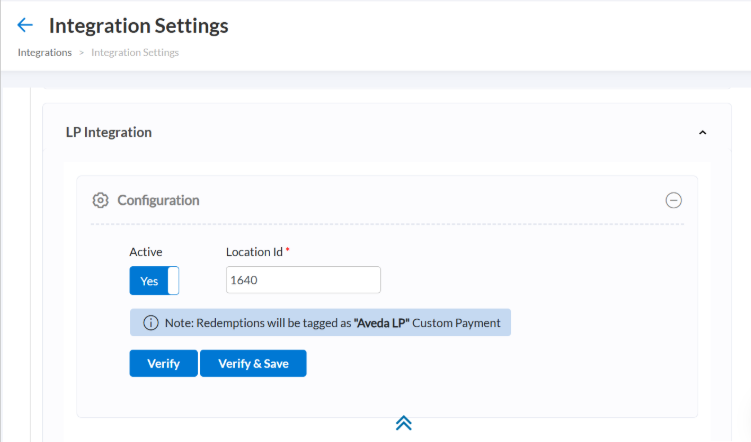Click the Location Id field label
This screenshot has height=442, width=751.
[x=255, y=252]
